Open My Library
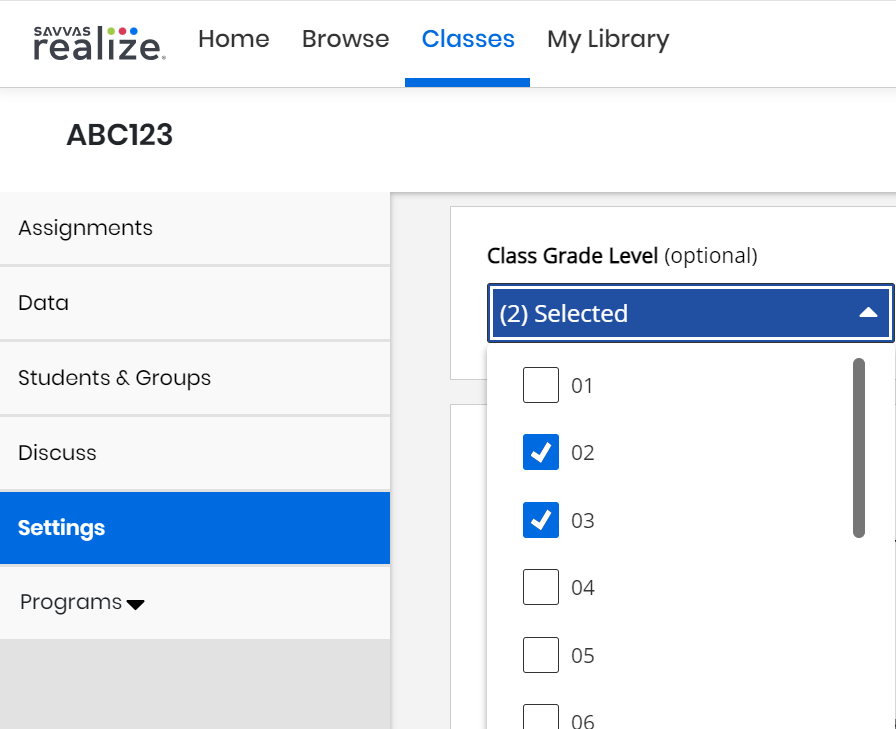The width and height of the screenshot is (896, 729). (608, 39)
